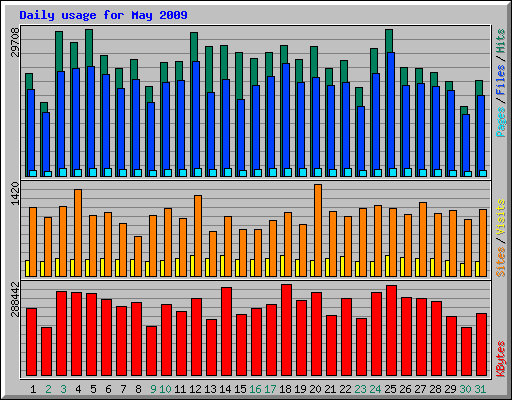Click day 23 on the x-axis

[x=360, y=389]
